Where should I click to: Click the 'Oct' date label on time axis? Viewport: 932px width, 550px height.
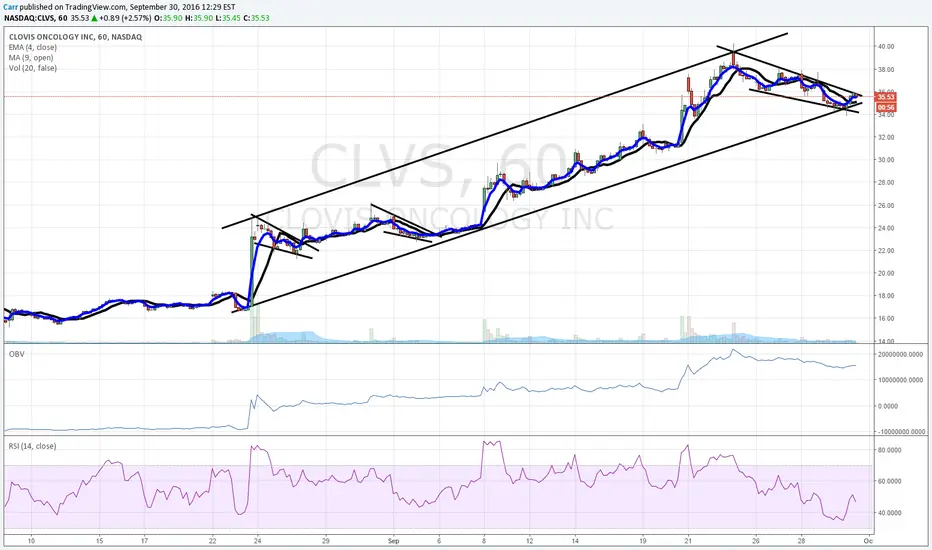pyautogui.click(x=868, y=541)
